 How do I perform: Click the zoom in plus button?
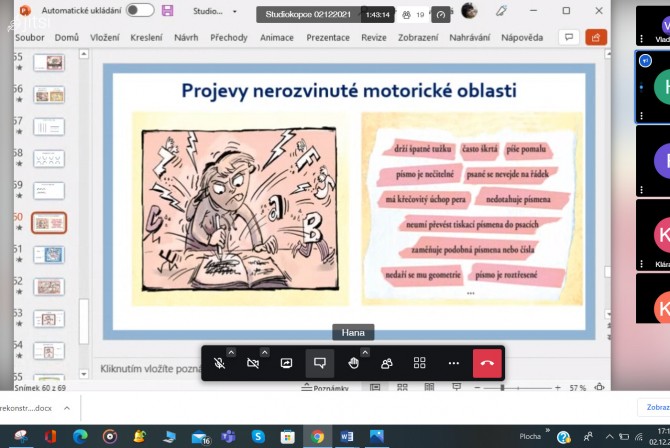pos(557,388)
